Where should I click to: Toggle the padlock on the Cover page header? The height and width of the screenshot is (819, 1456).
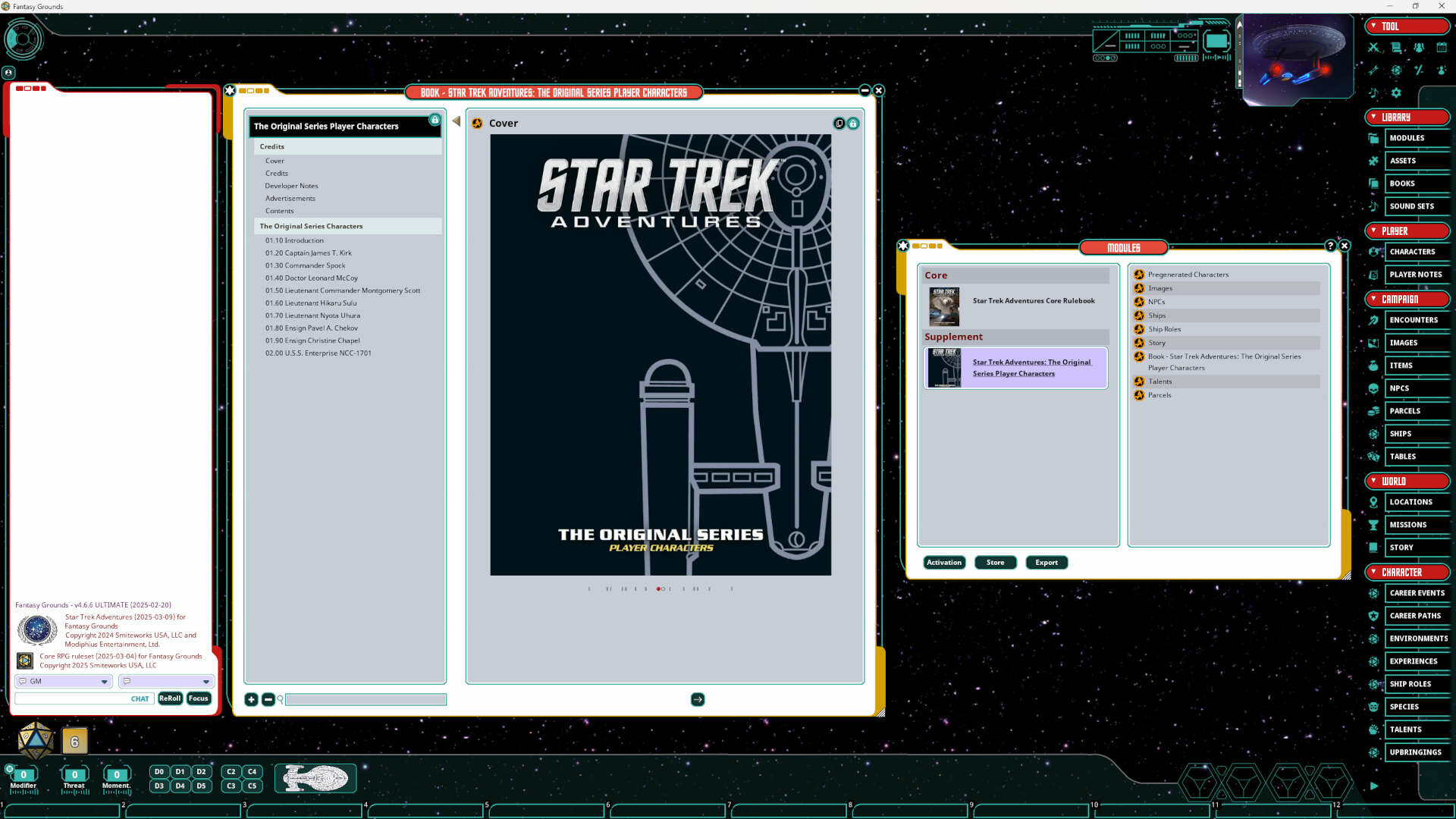click(852, 123)
